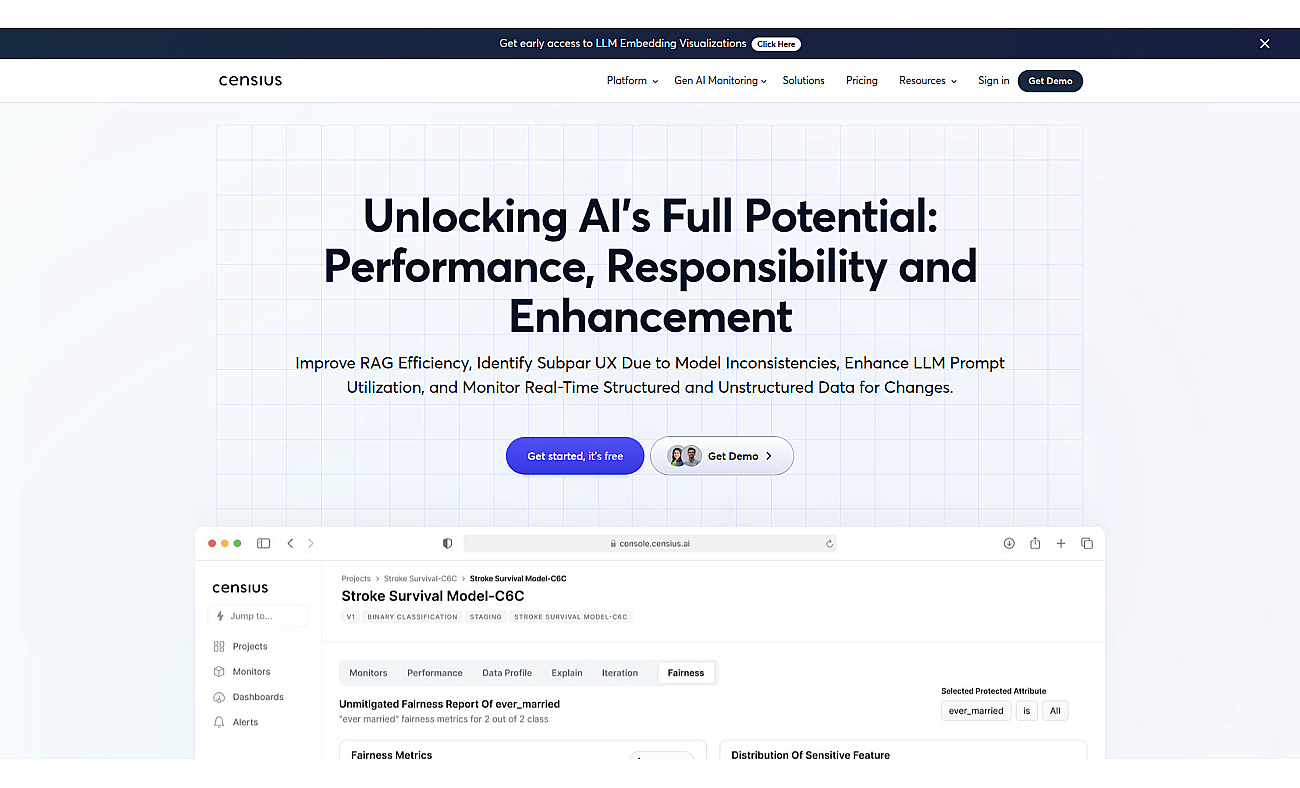Expand the Resources menu
Screen dimensions: 1300x788
click(x=927, y=81)
